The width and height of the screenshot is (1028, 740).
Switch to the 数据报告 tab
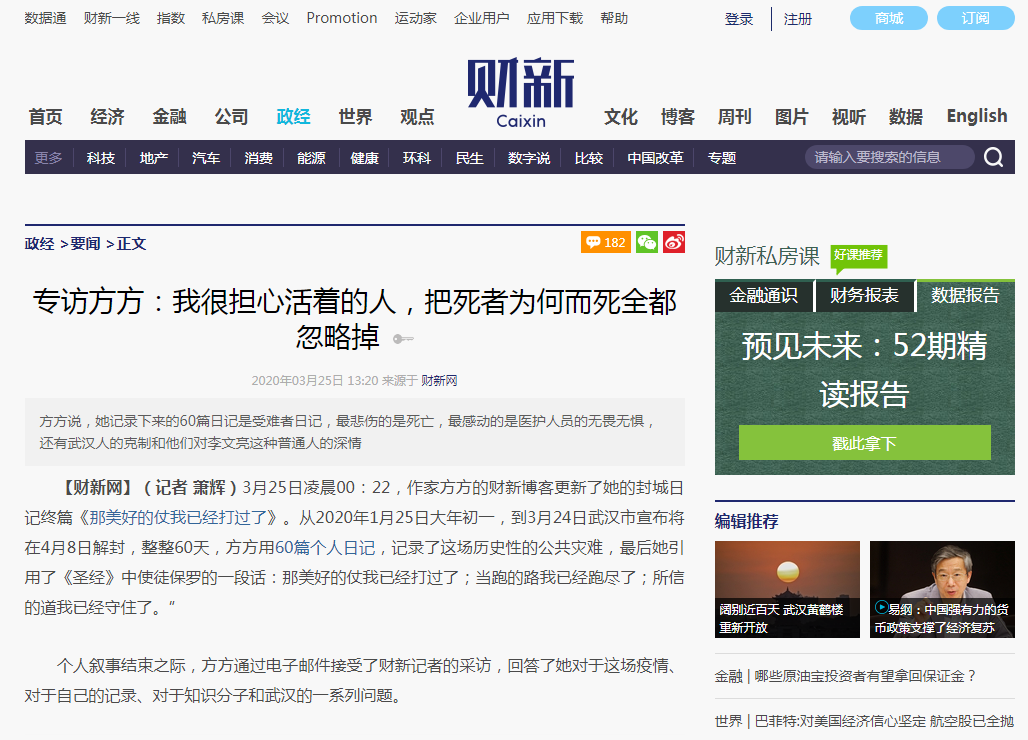click(x=968, y=296)
